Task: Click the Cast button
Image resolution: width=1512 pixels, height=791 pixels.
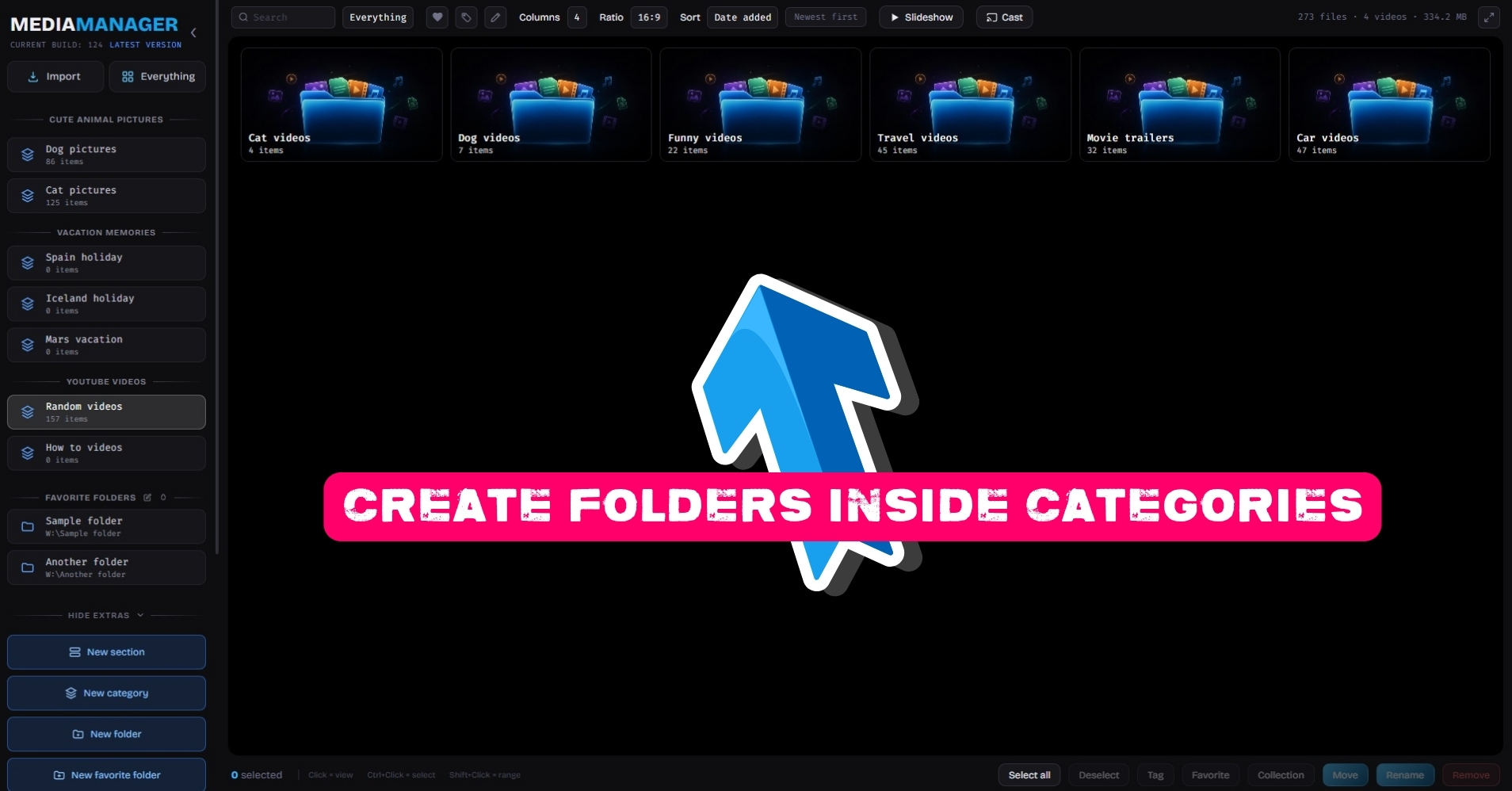Action: [1004, 17]
